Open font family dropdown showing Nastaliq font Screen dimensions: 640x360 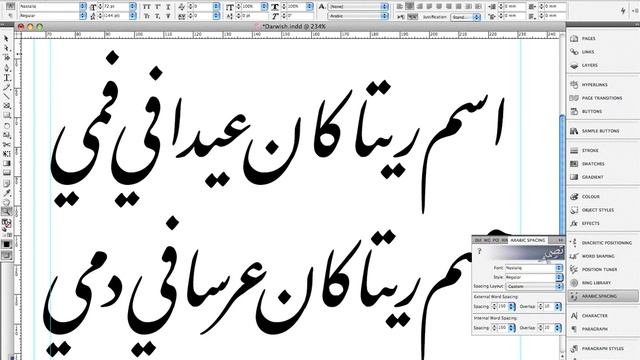click(x=83, y=7)
